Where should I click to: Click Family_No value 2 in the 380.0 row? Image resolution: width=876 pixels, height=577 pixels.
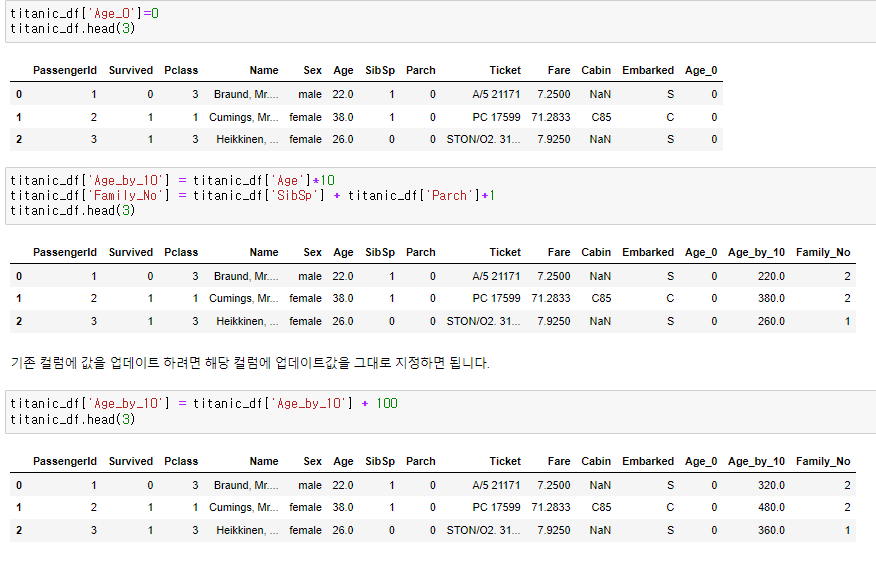tap(847, 298)
